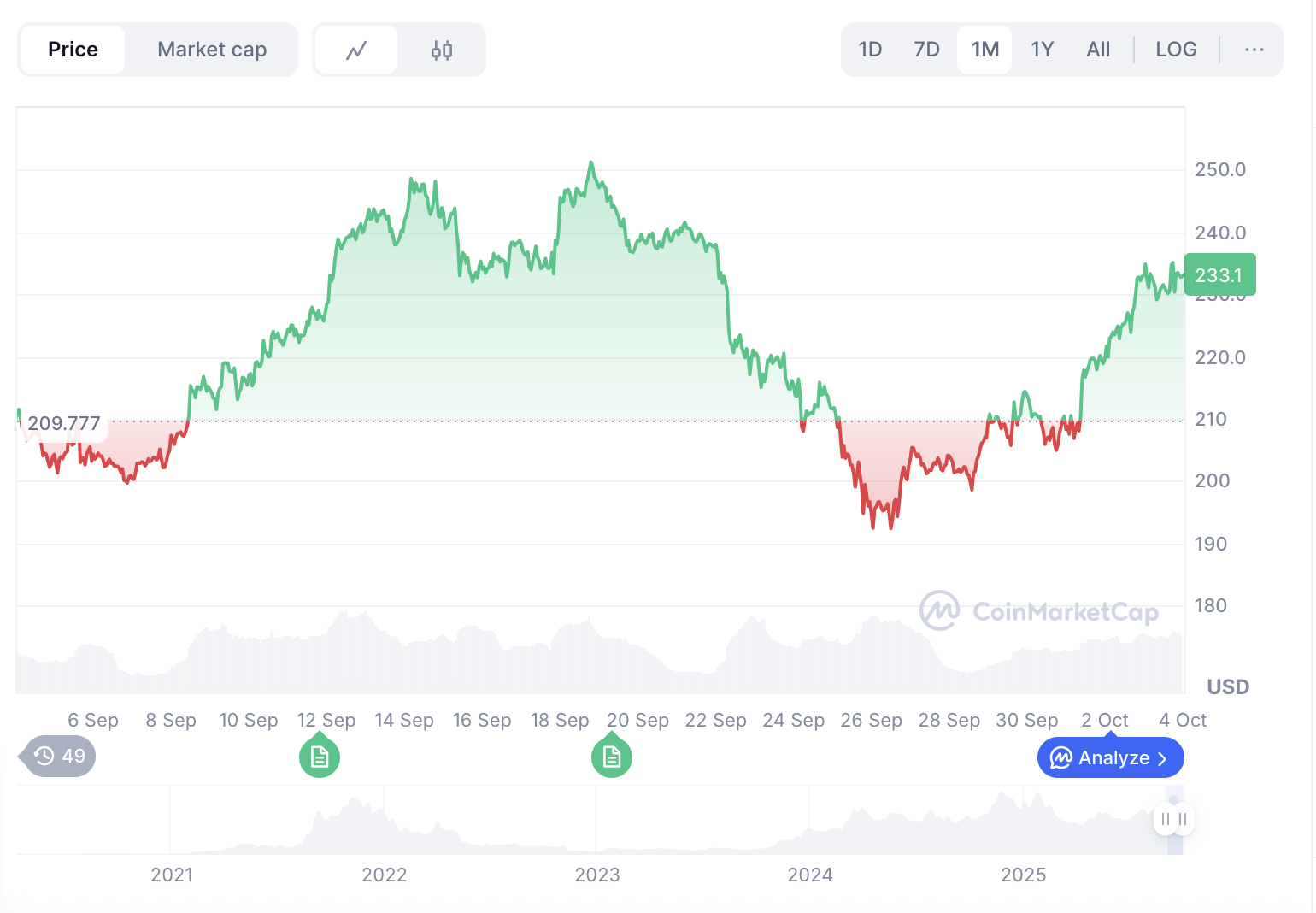Viewport: 1316px width, 913px height.
Task: Choose the 1M time range
Action: [984, 50]
